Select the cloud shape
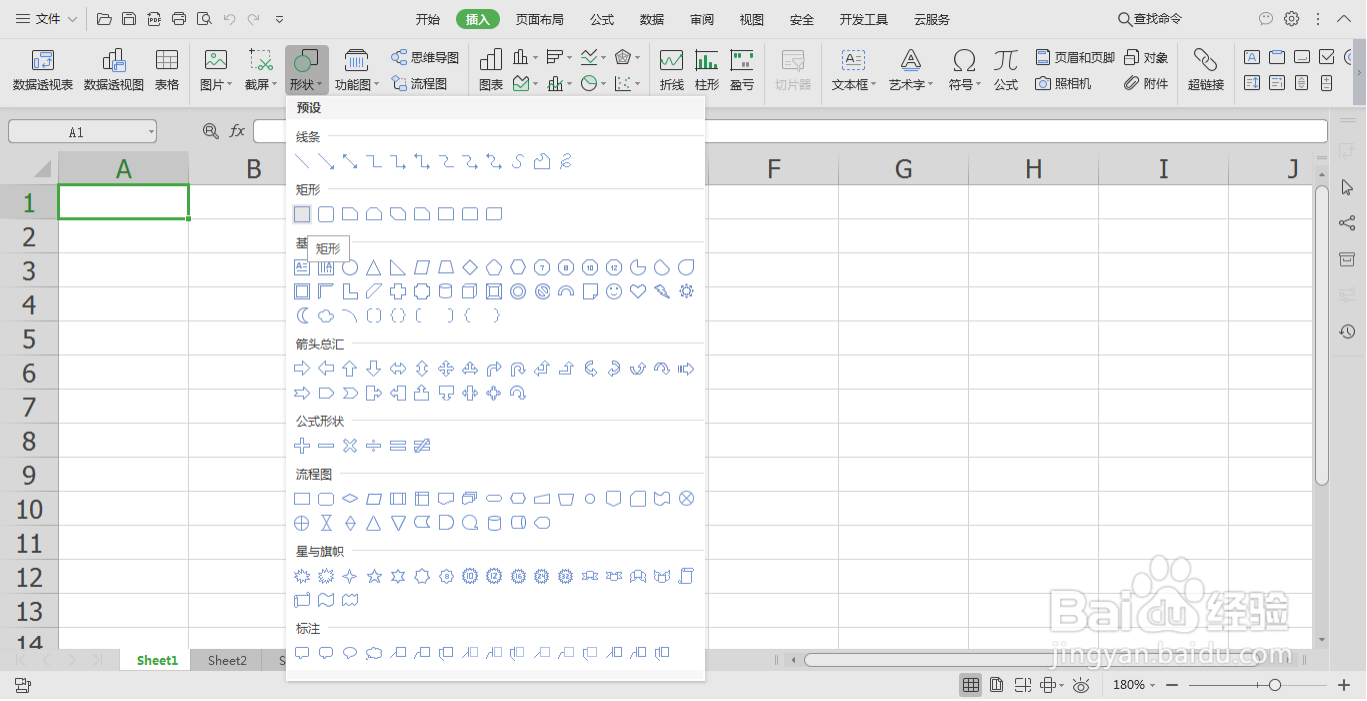Screen dimensions: 1367x701 pos(326,316)
